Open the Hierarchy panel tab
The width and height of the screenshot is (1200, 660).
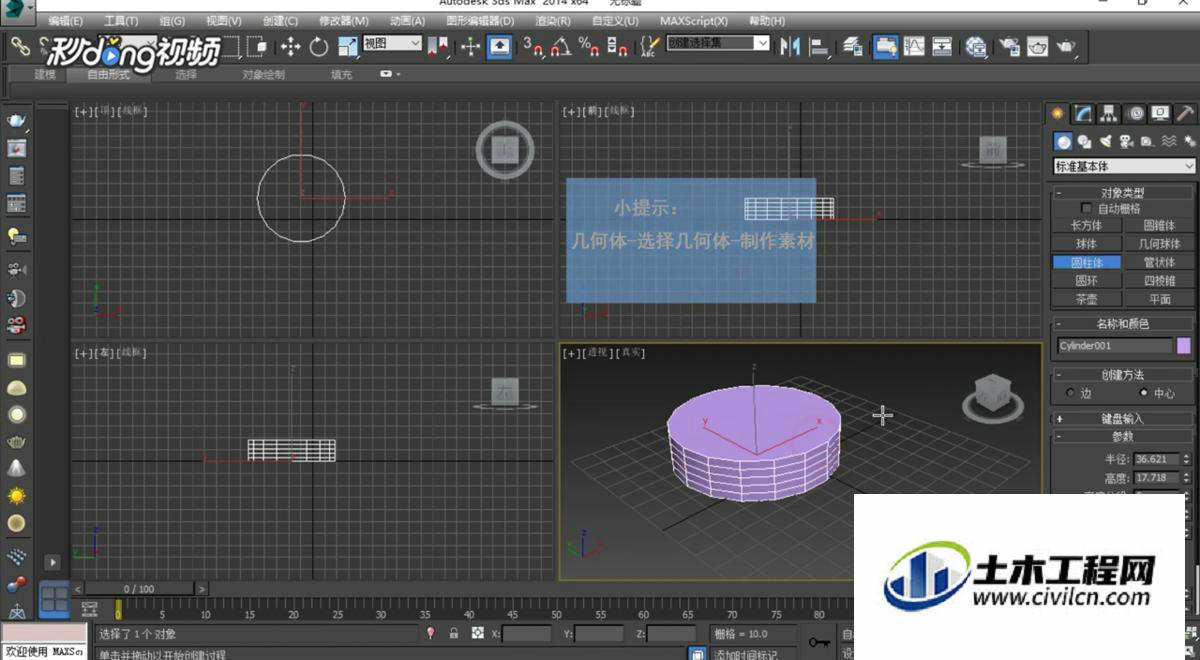coord(1108,113)
